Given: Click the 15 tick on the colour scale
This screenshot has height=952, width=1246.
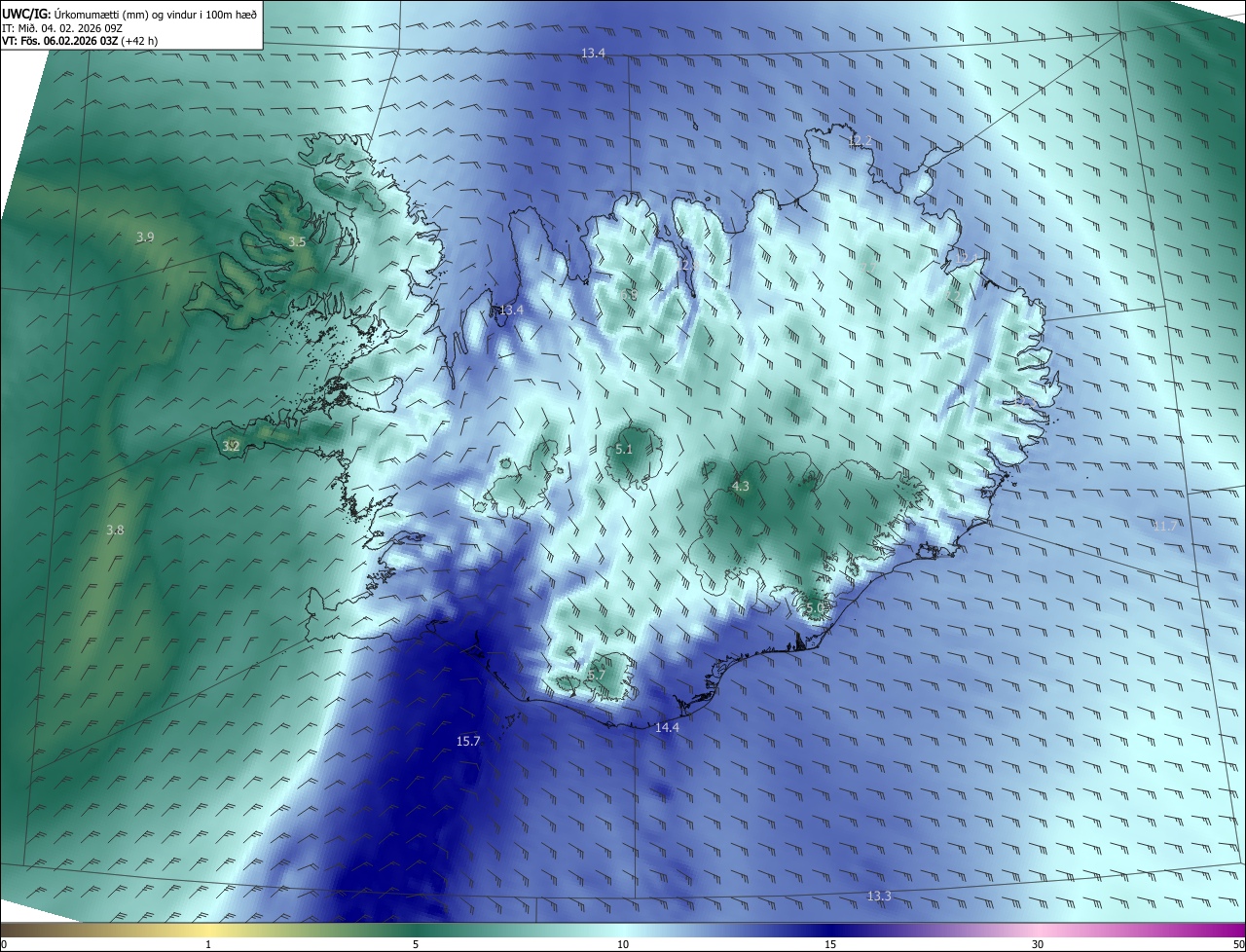Looking at the screenshot, I should tap(830, 945).
